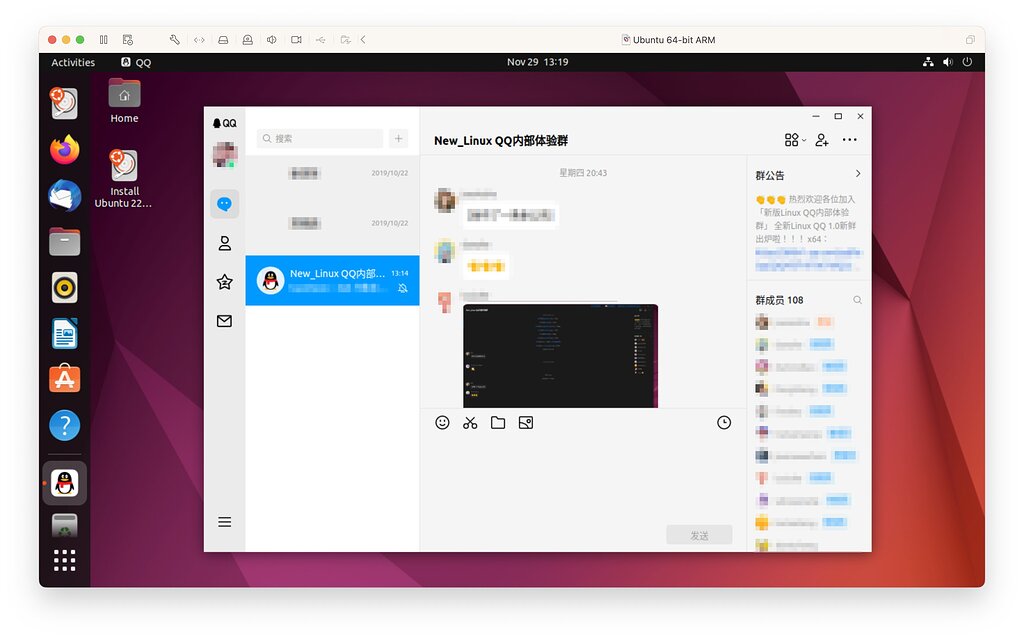Search group members with the magnifier icon
This screenshot has width=1024, height=638.
click(x=857, y=299)
